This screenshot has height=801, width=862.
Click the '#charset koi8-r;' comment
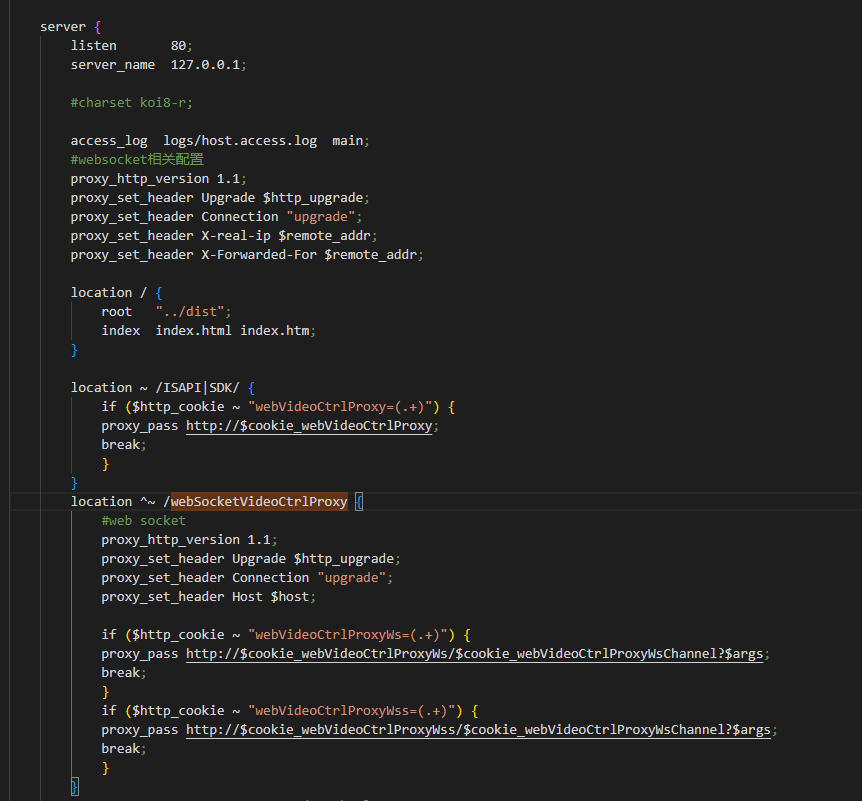pos(131,103)
